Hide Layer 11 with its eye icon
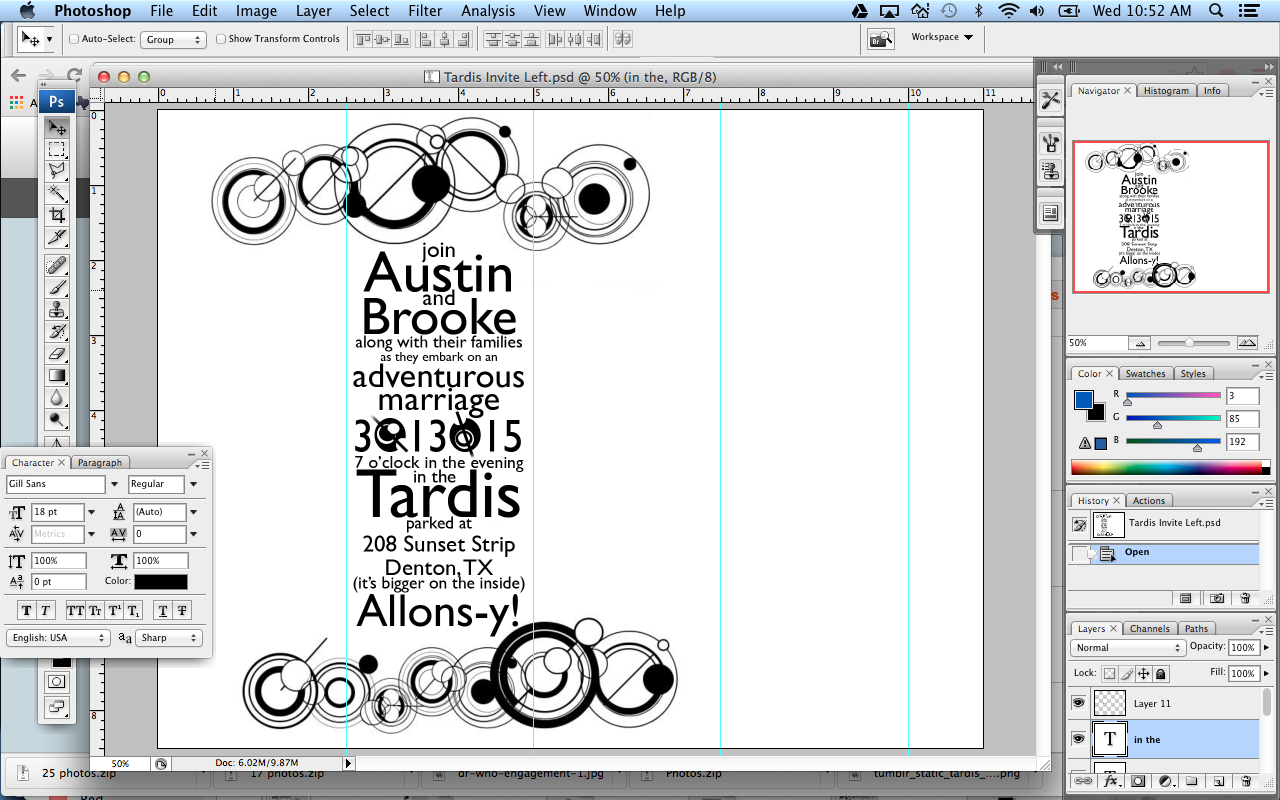Screen dimensions: 1280x800 click(x=1078, y=703)
